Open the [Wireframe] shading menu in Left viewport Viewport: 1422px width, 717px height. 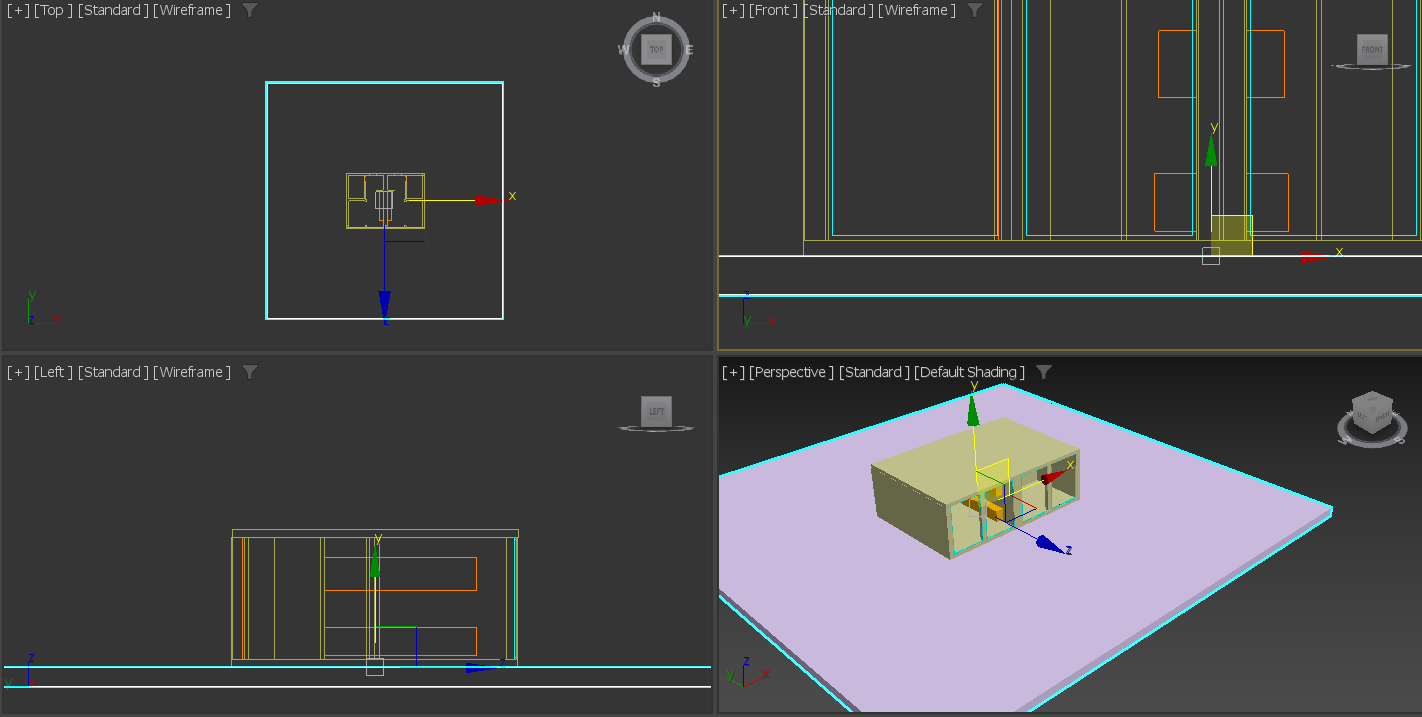[x=191, y=372]
